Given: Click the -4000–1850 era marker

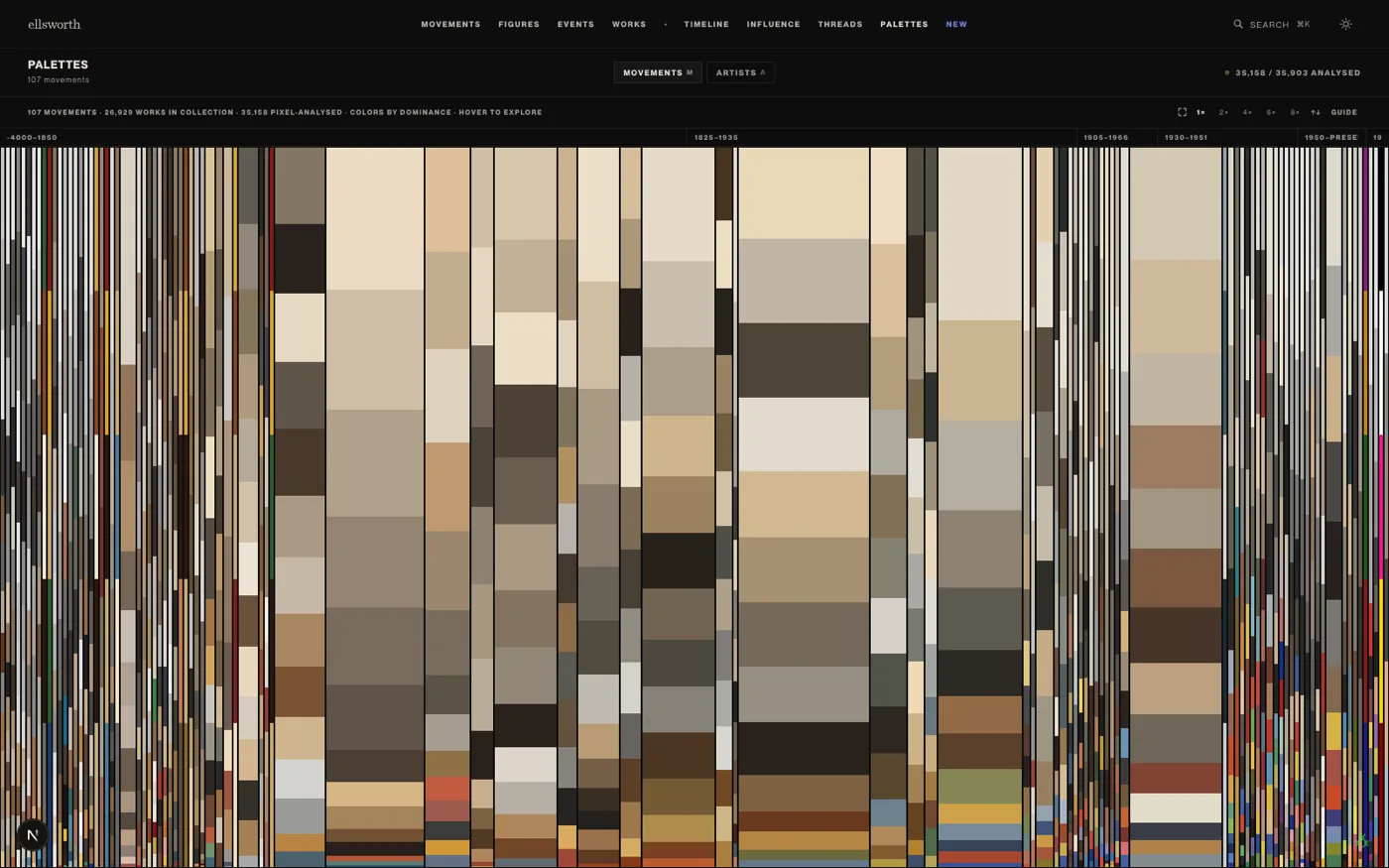Looking at the screenshot, I should [32, 138].
